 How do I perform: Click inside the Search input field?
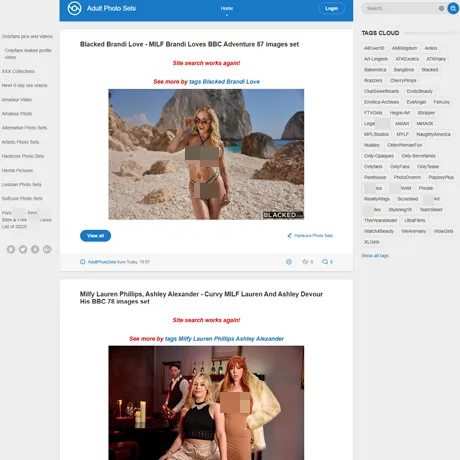tap(400, 8)
